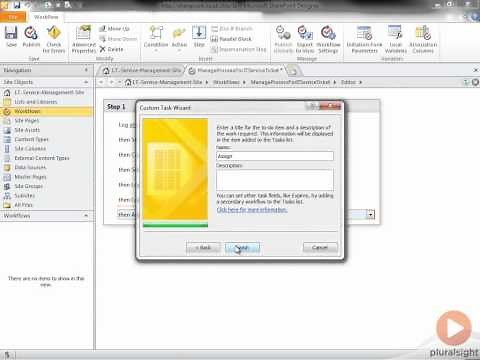Viewport: 480px width, 360px height.
Task: Click Delete in the Modify group
Action: coord(112,49)
